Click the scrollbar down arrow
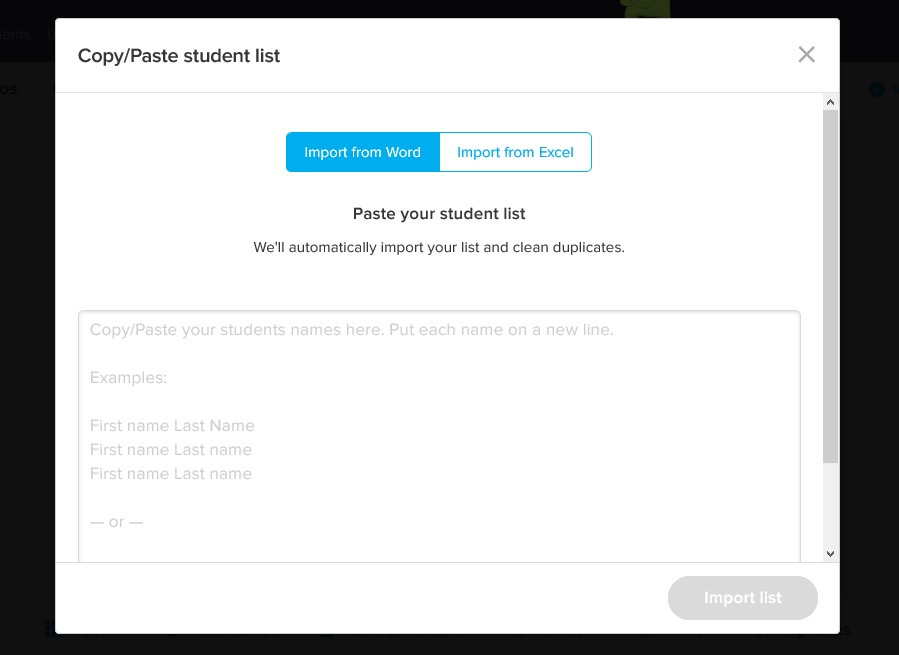 830,553
